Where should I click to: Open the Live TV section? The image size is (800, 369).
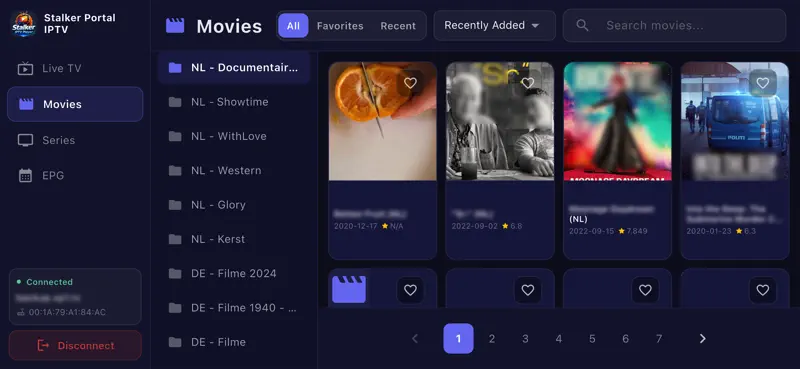75,68
